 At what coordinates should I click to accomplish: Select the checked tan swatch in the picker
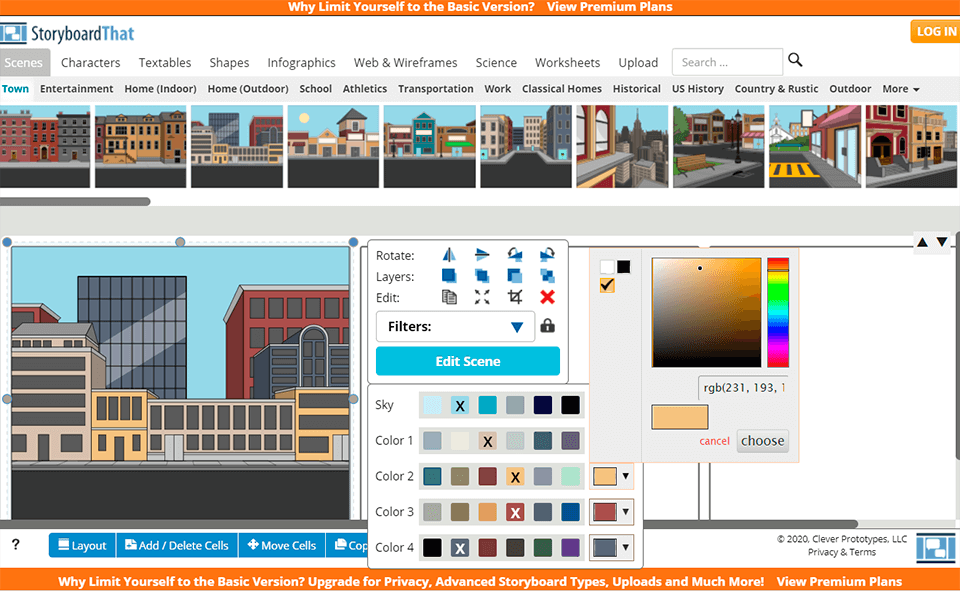click(x=605, y=285)
